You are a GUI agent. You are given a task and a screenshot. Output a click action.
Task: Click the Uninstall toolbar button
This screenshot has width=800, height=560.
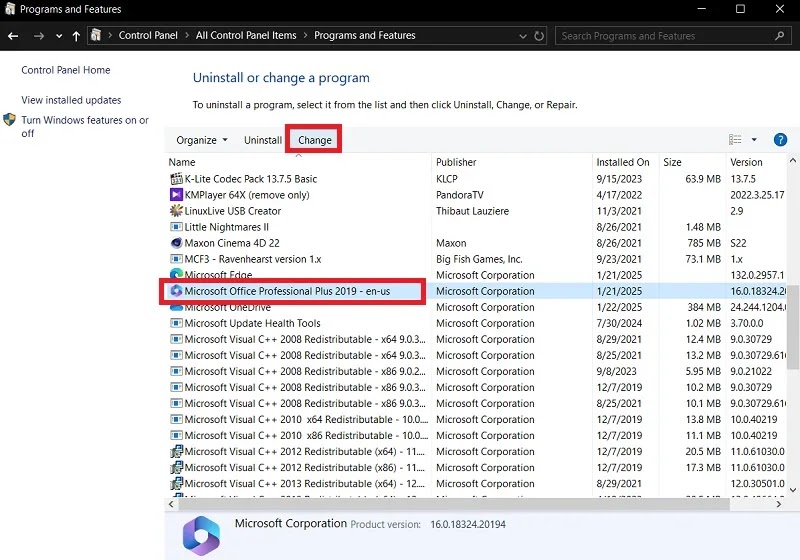pos(263,140)
